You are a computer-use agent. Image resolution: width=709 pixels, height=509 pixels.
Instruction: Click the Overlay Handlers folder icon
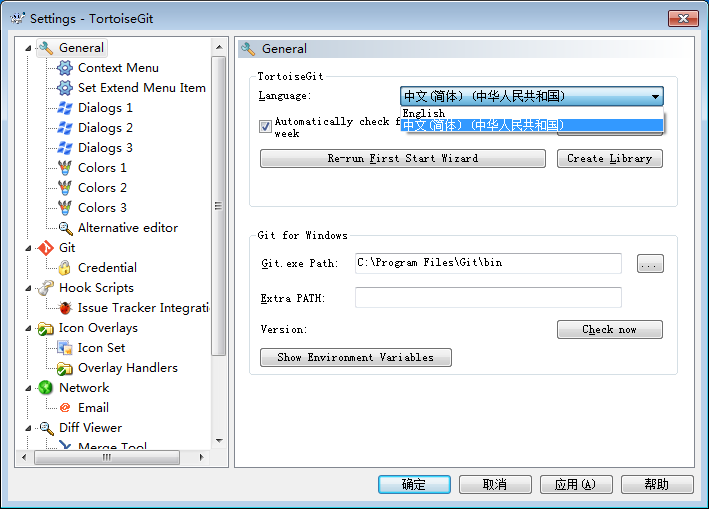pos(65,368)
